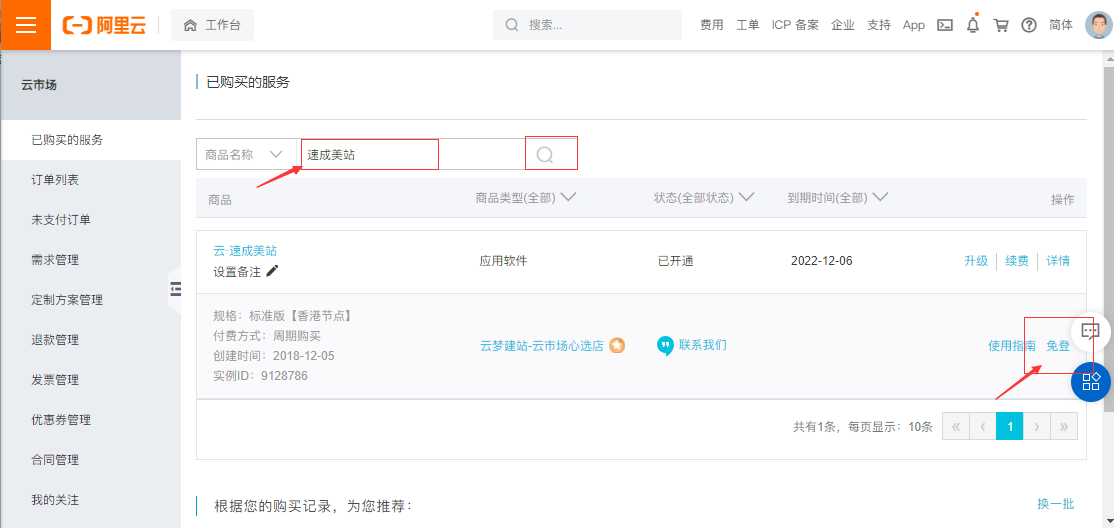Open the 支持 menu
The height and width of the screenshot is (528, 1114).
tap(879, 25)
